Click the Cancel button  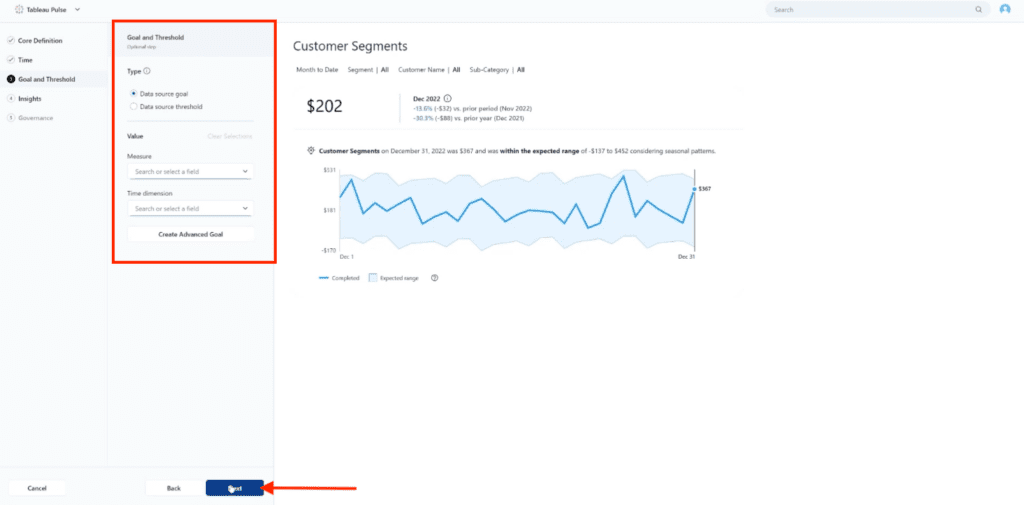pyautogui.click(x=37, y=488)
